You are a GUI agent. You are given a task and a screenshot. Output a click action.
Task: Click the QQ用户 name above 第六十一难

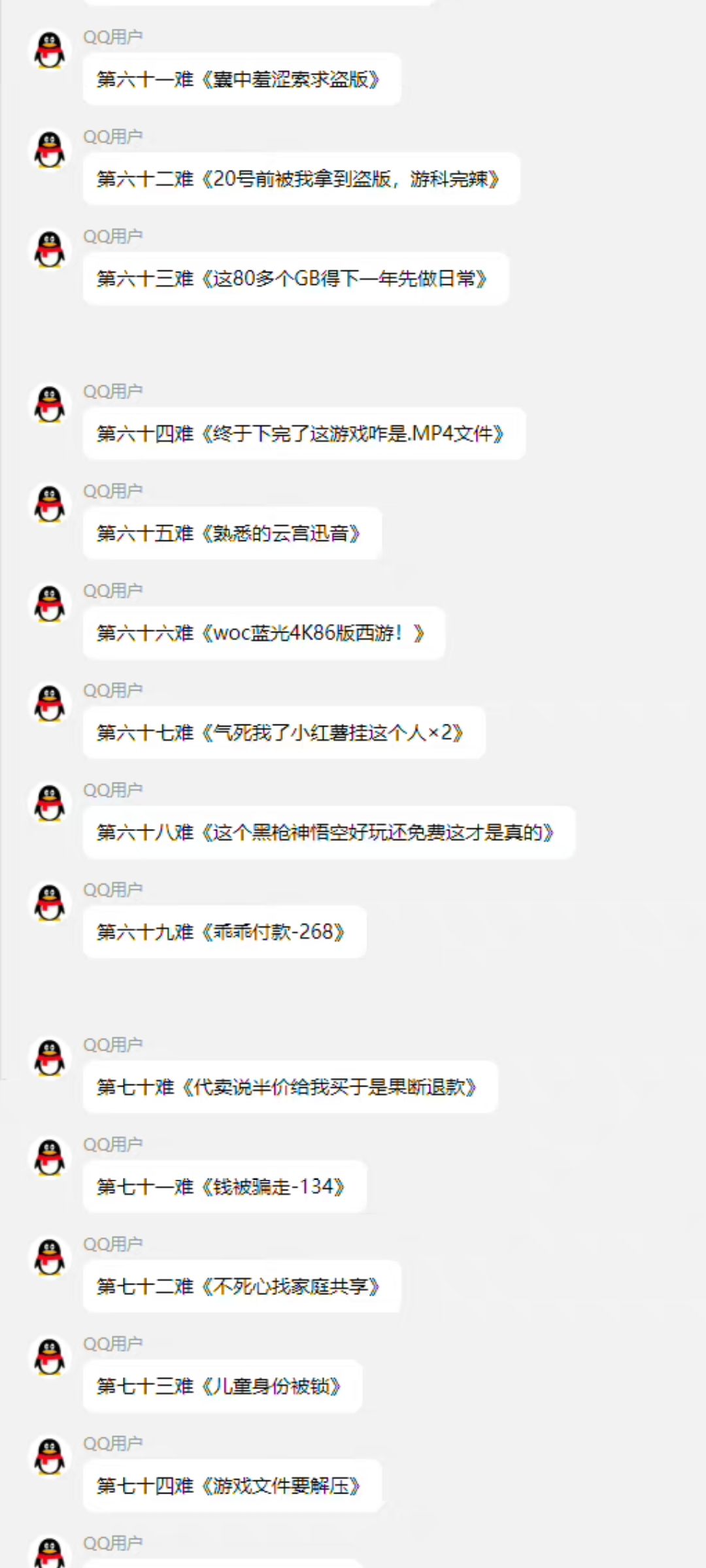(112, 37)
